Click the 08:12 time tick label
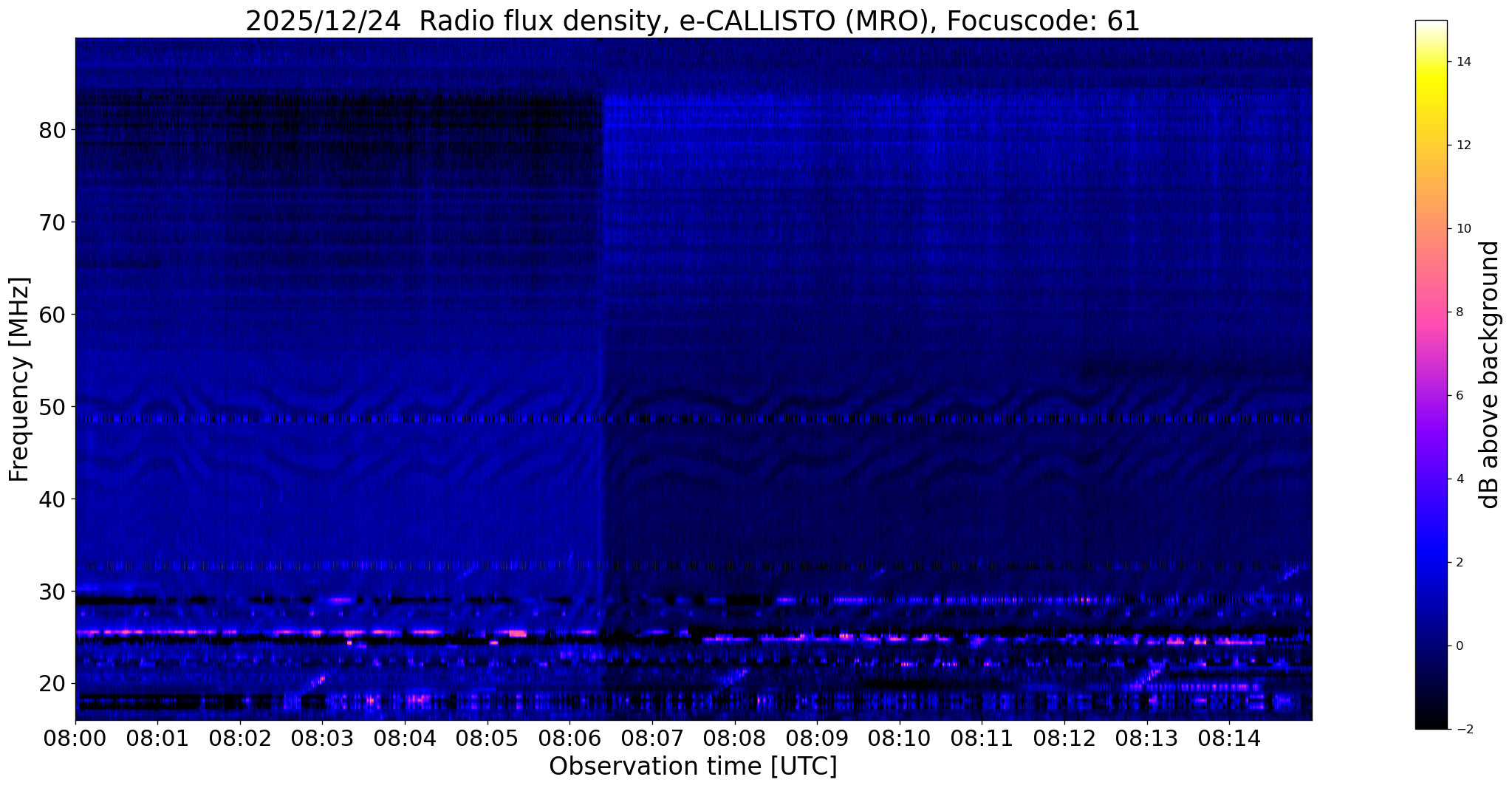This screenshot has height=788, width=1512. pyautogui.click(x=1064, y=739)
